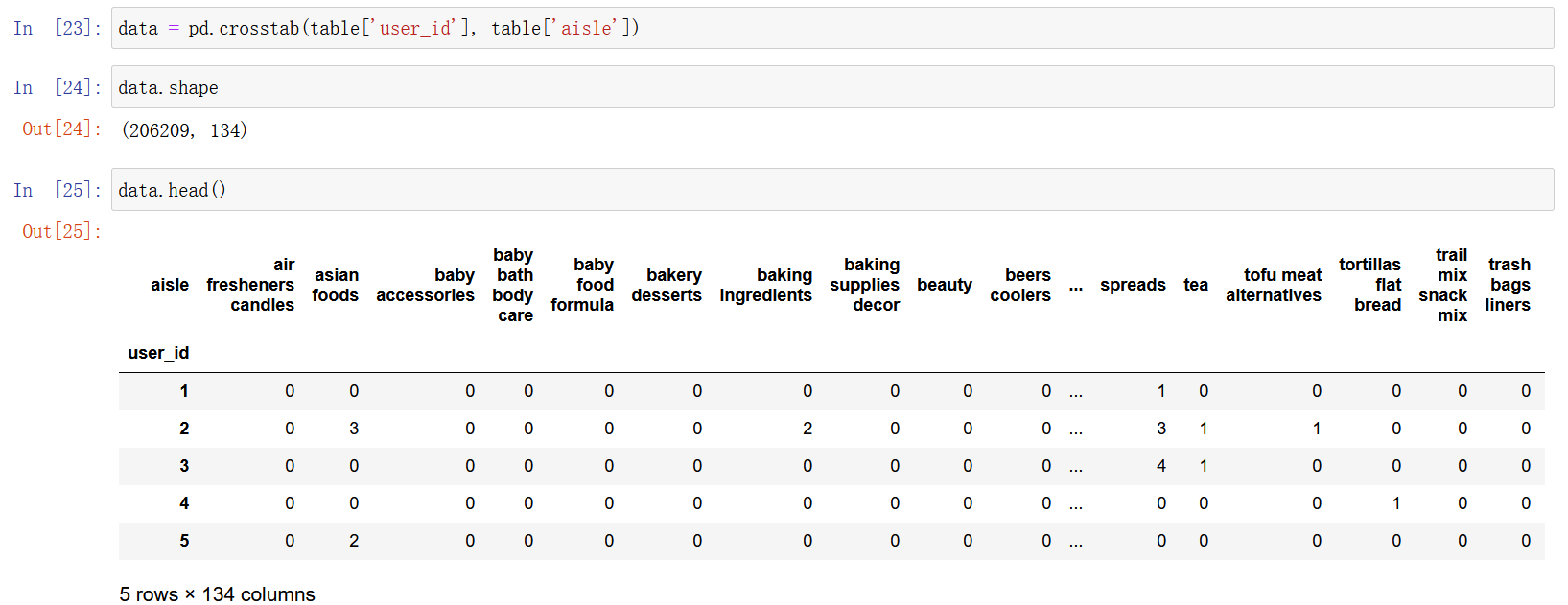1568x605 pixels.
Task: Click the 'baking supplies decor' column header
Action: click(x=865, y=285)
